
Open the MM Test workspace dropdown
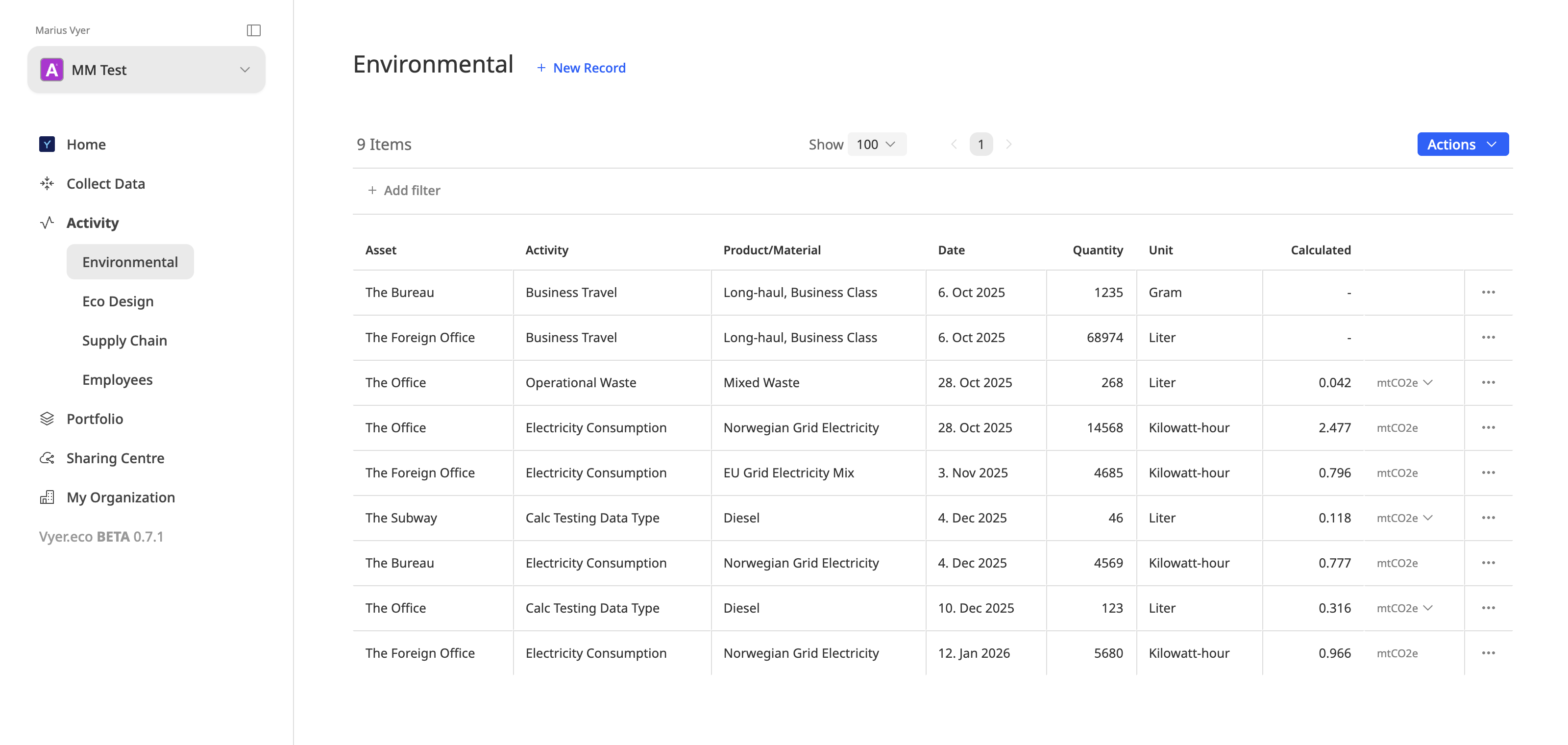(146, 70)
